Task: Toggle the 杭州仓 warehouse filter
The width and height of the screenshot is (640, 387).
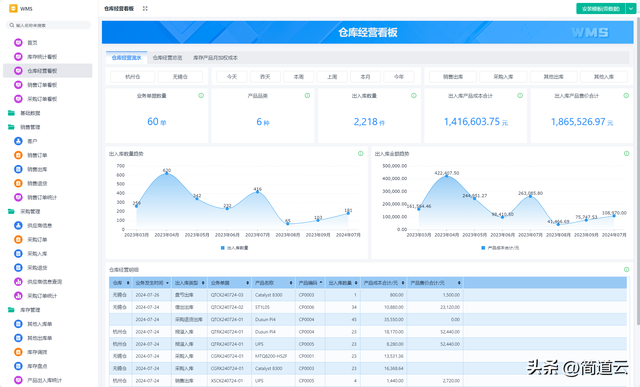Action: coord(133,77)
